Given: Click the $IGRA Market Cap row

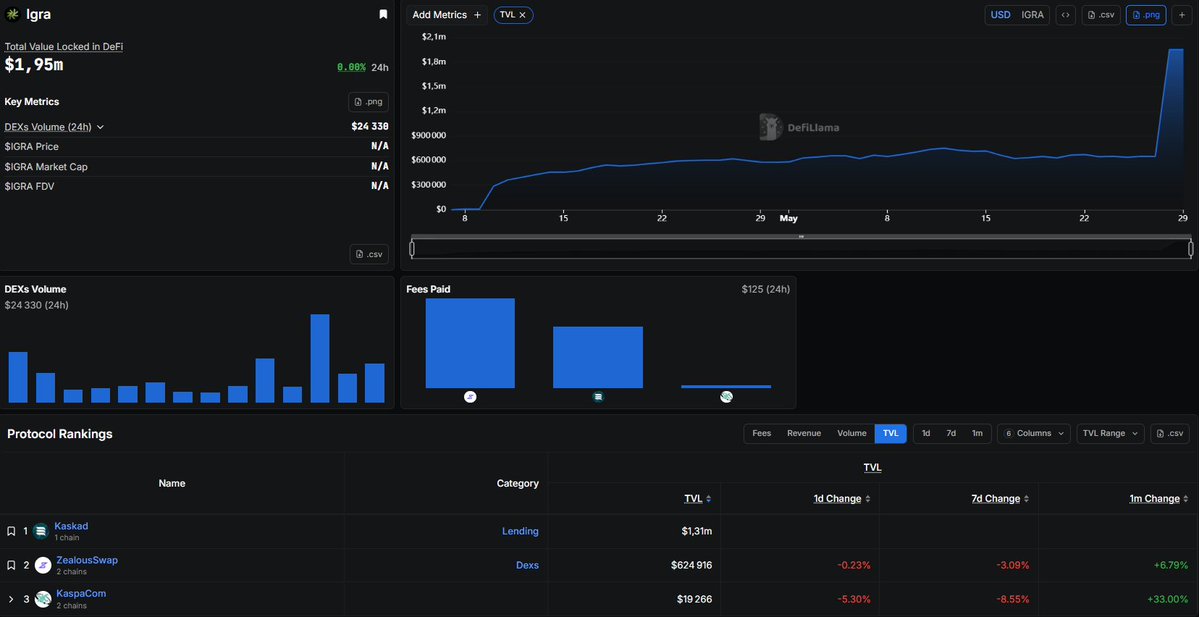Looking at the screenshot, I should click(x=197, y=166).
